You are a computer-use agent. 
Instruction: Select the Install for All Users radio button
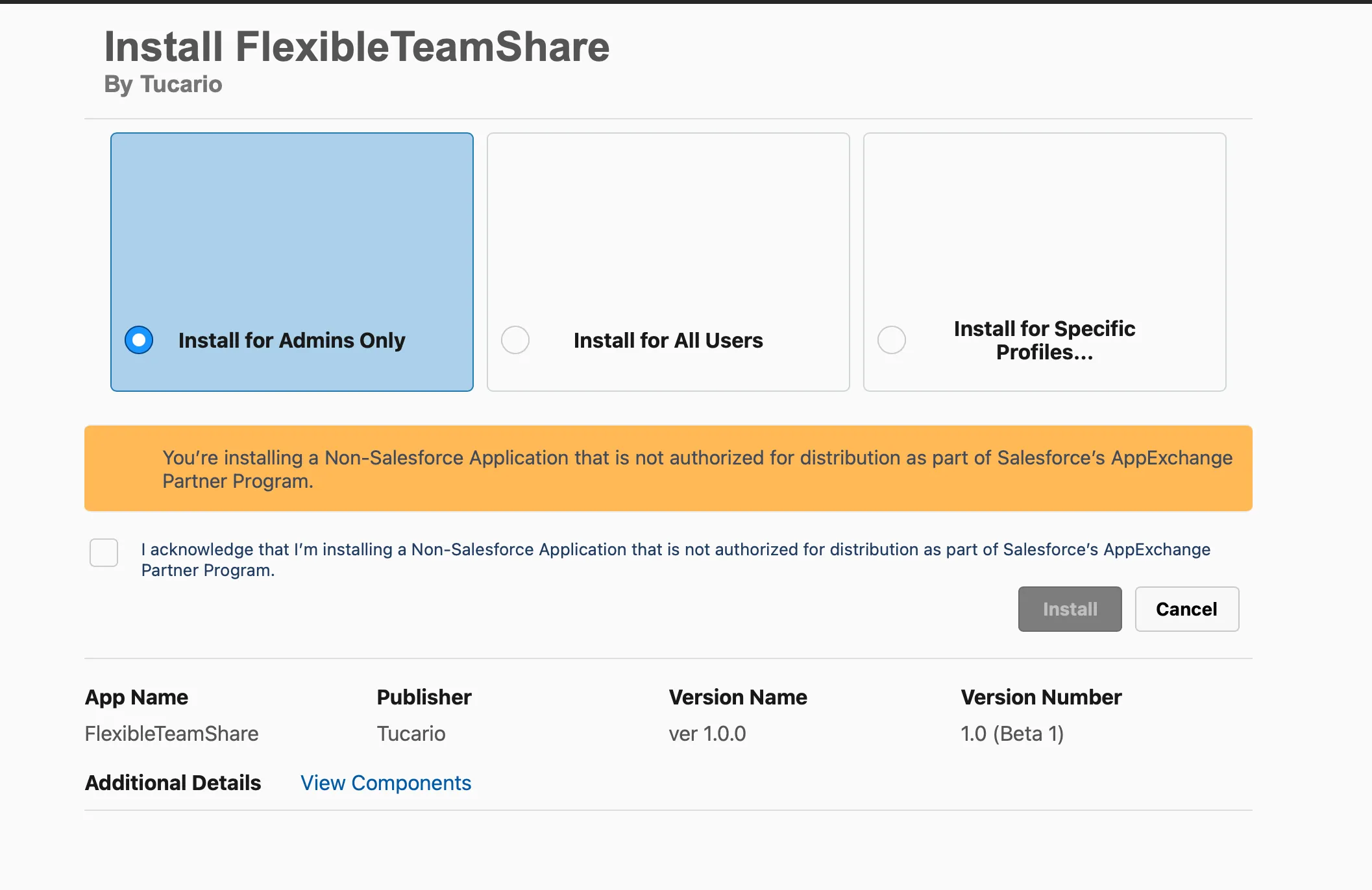[515, 339]
